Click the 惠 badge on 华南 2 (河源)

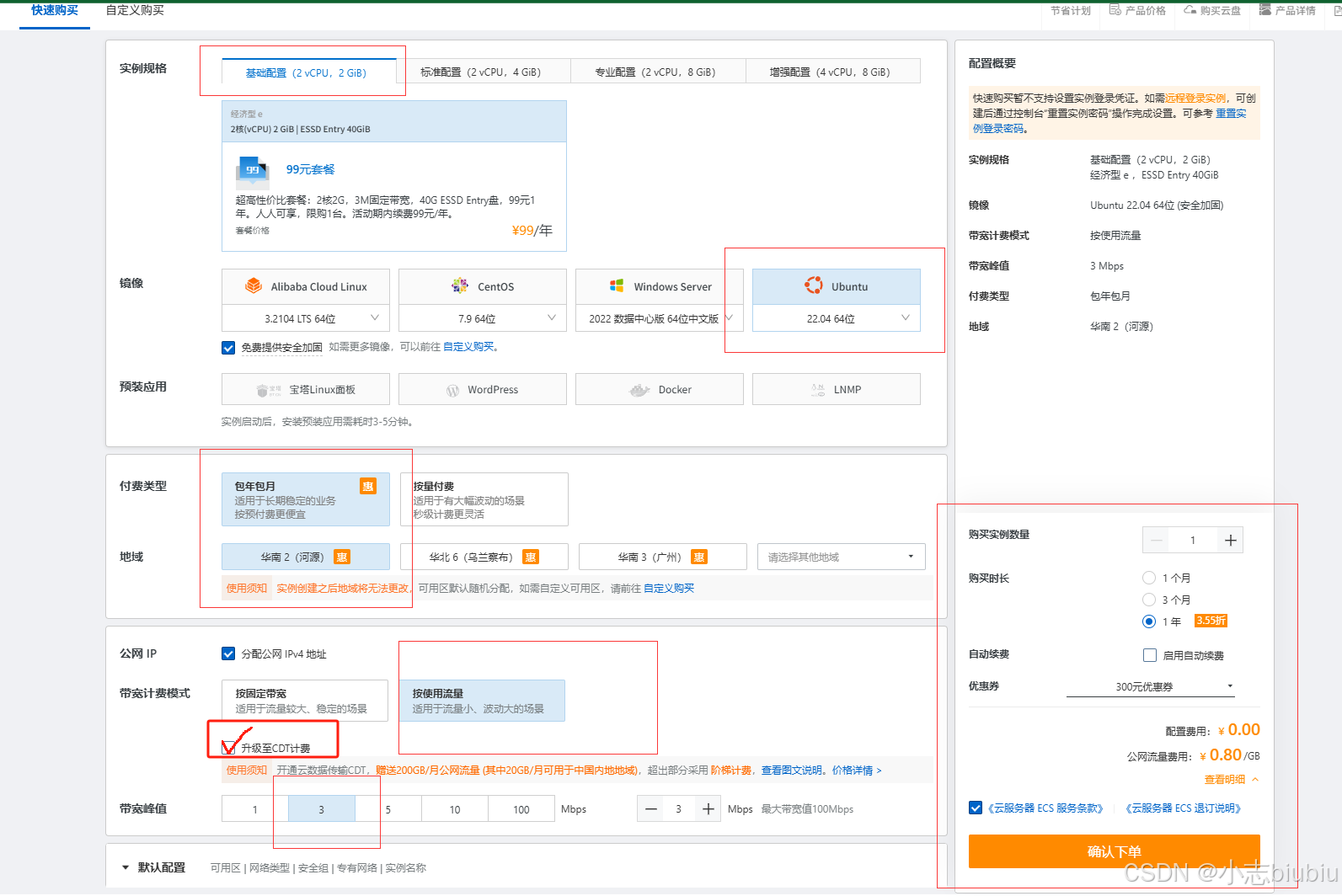(x=342, y=557)
